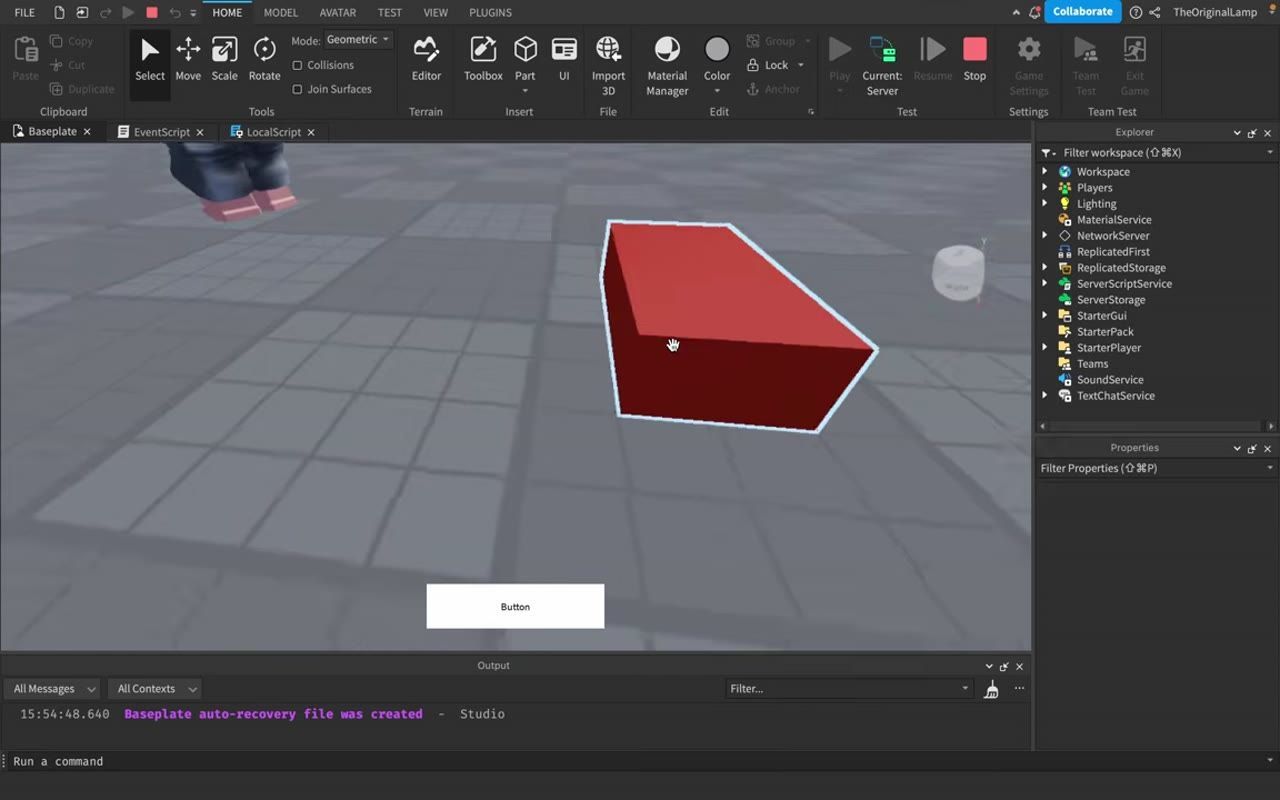
Task: Insert a new Part
Action: (x=525, y=50)
